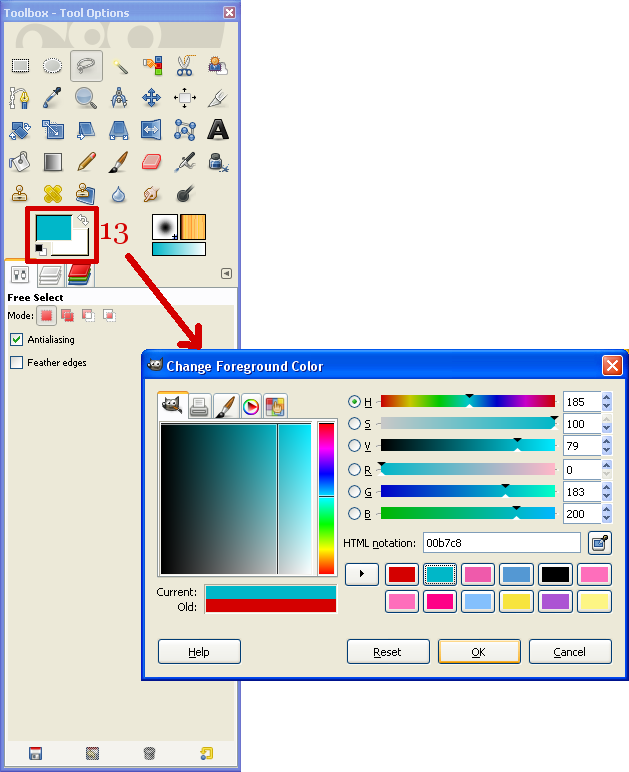Select the Ellipse Select tool
The image size is (629, 772).
pyautogui.click(x=53, y=65)
